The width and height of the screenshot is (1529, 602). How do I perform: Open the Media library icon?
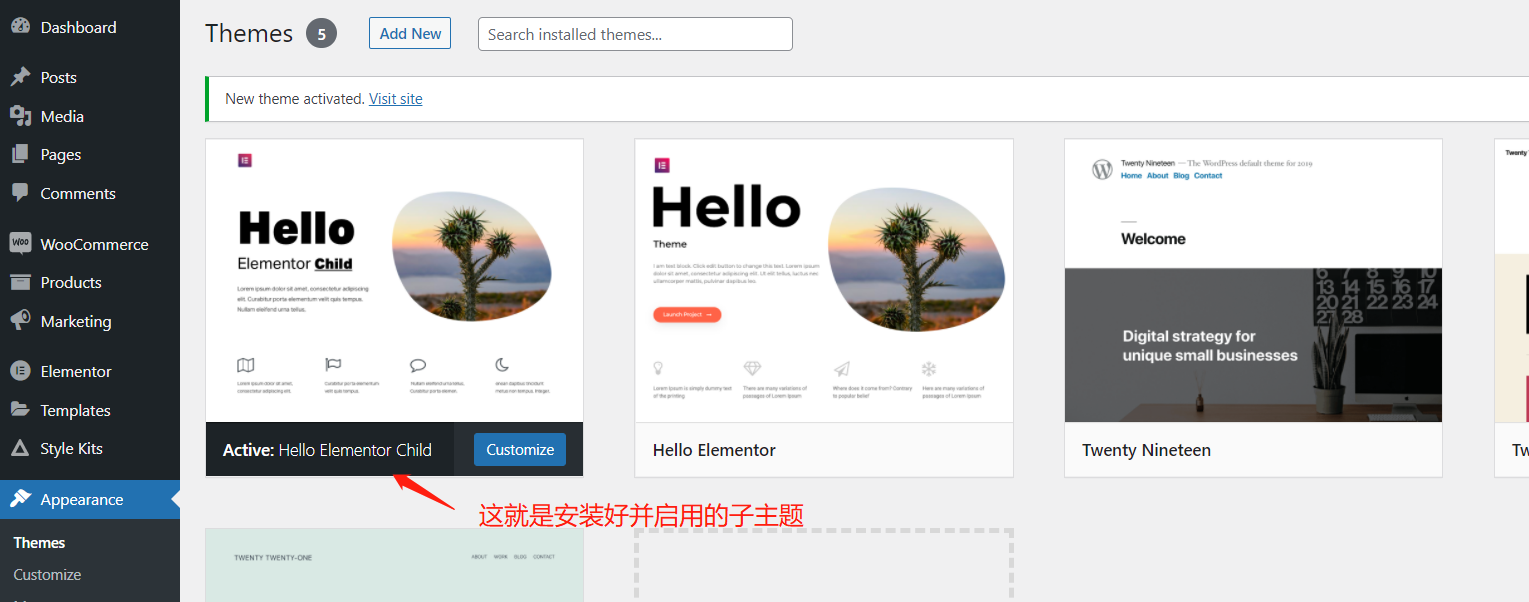click(20, 116)
